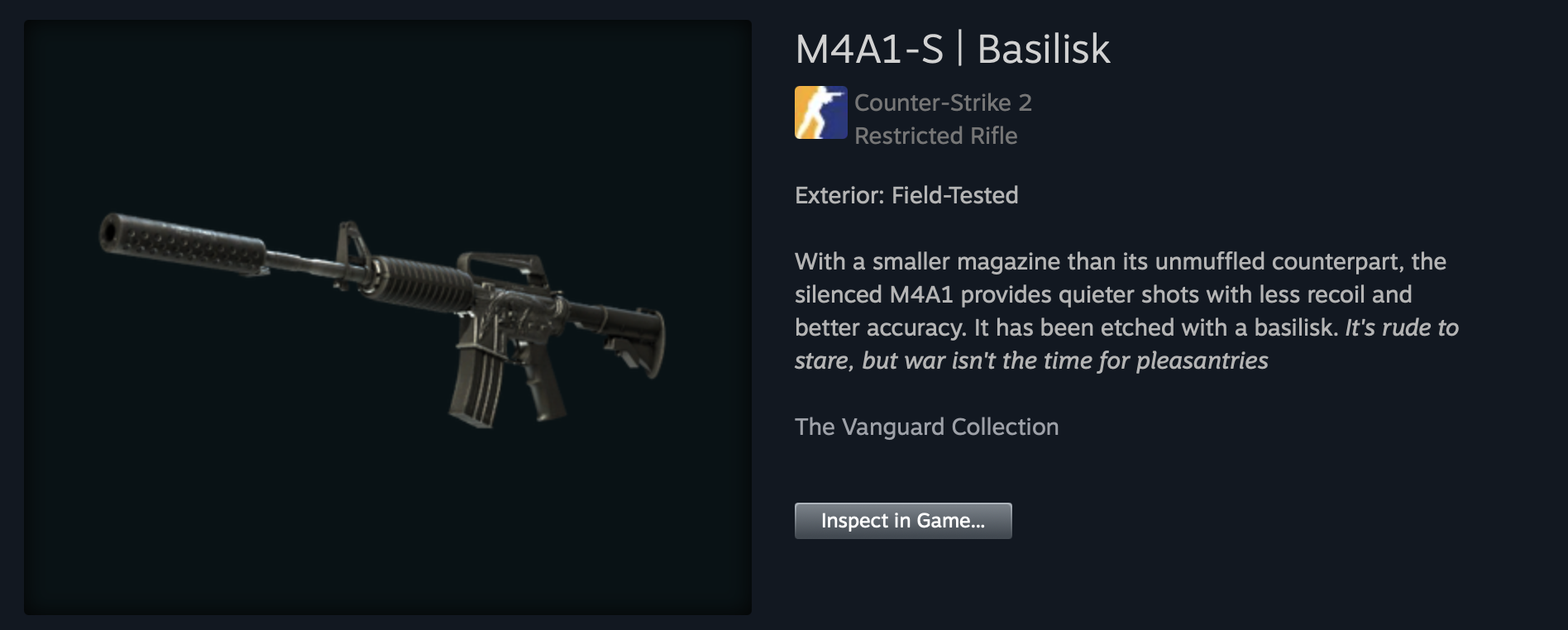
Task: Select the Restricted Rifle rarity label
Action: pos(935,136)
